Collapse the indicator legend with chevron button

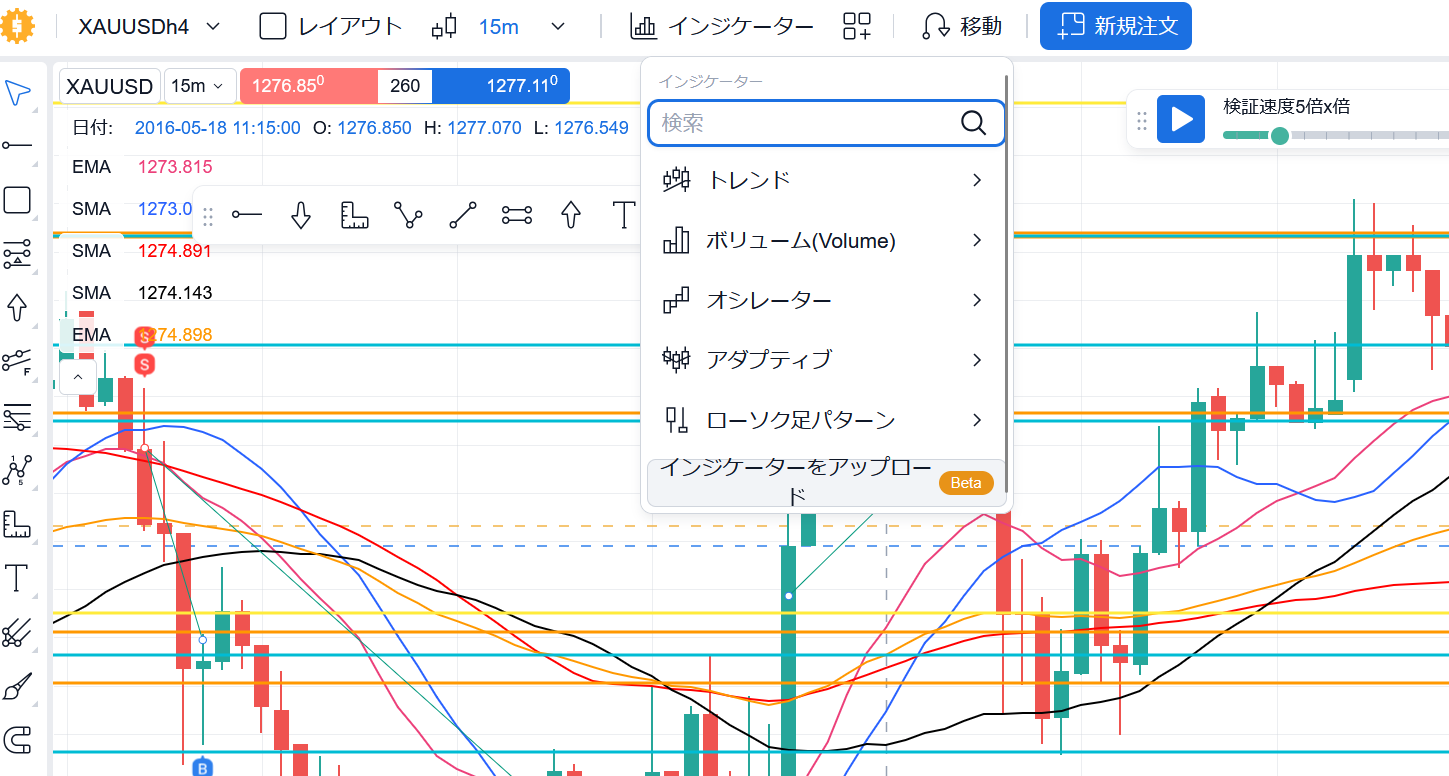click(78, 378)
